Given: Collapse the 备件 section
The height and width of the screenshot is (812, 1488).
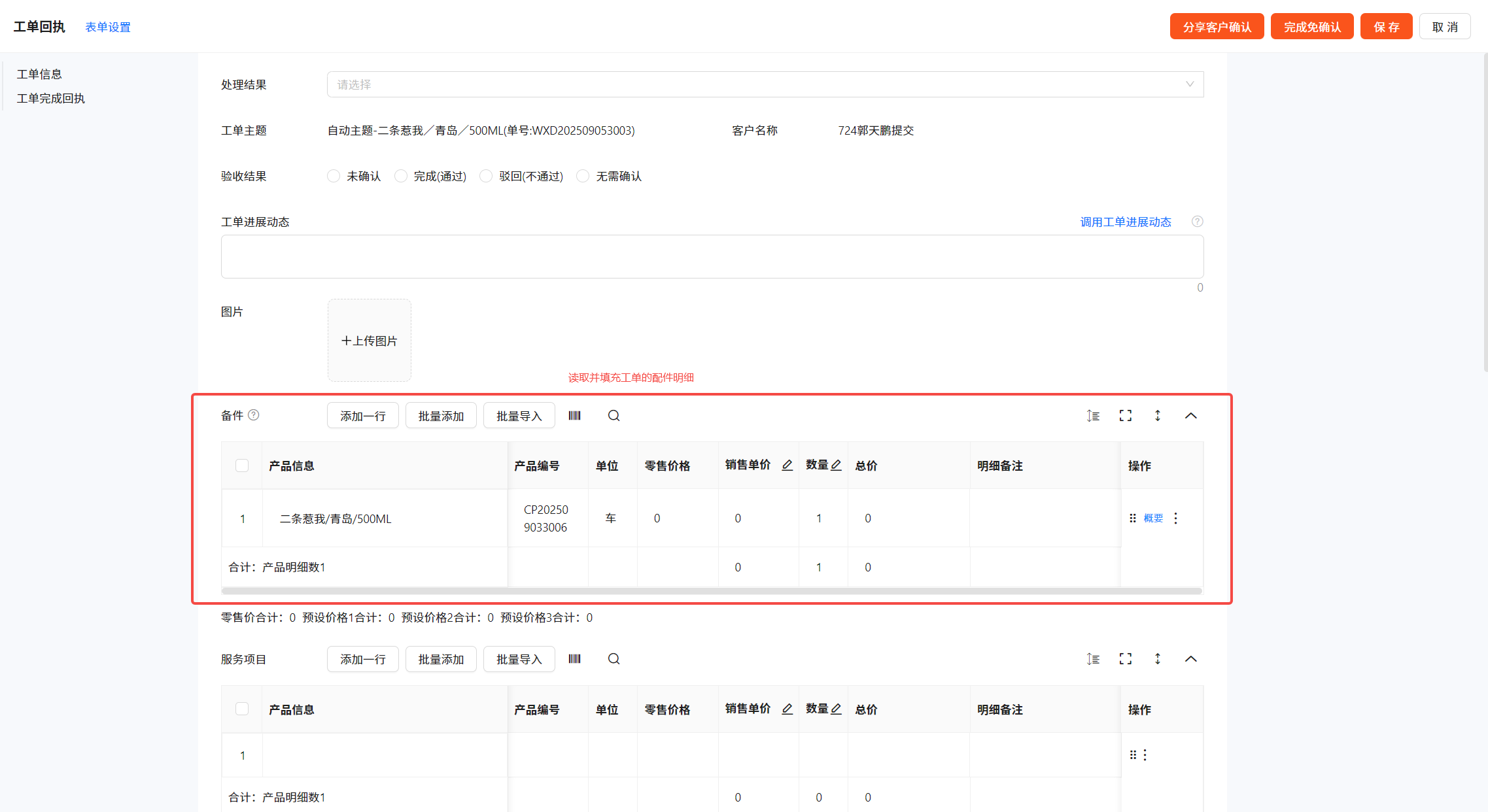Looking at the screenshot, I should pyautogui.click(x=1190, y=416).
